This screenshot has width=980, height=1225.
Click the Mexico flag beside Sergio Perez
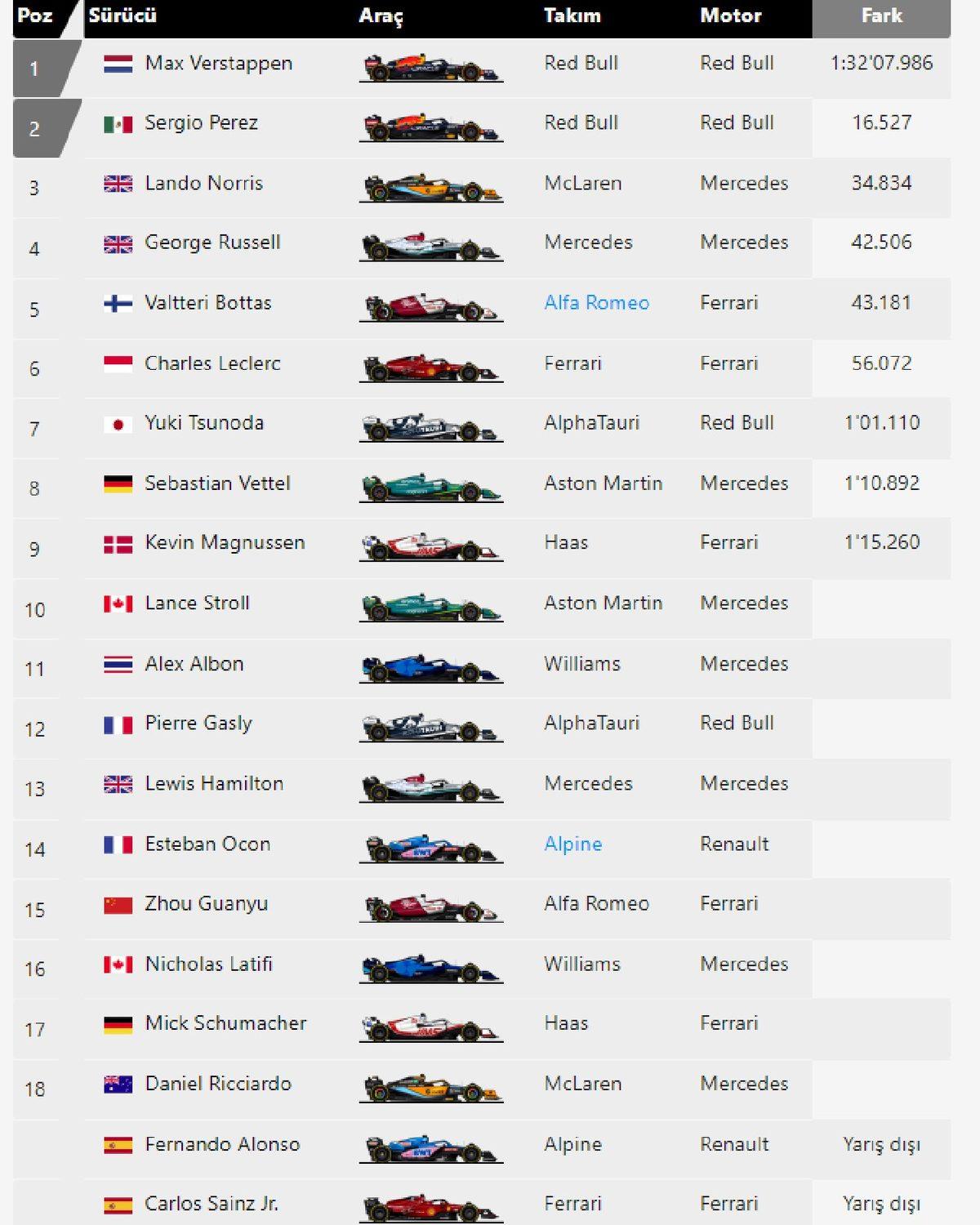pos(118,124)
